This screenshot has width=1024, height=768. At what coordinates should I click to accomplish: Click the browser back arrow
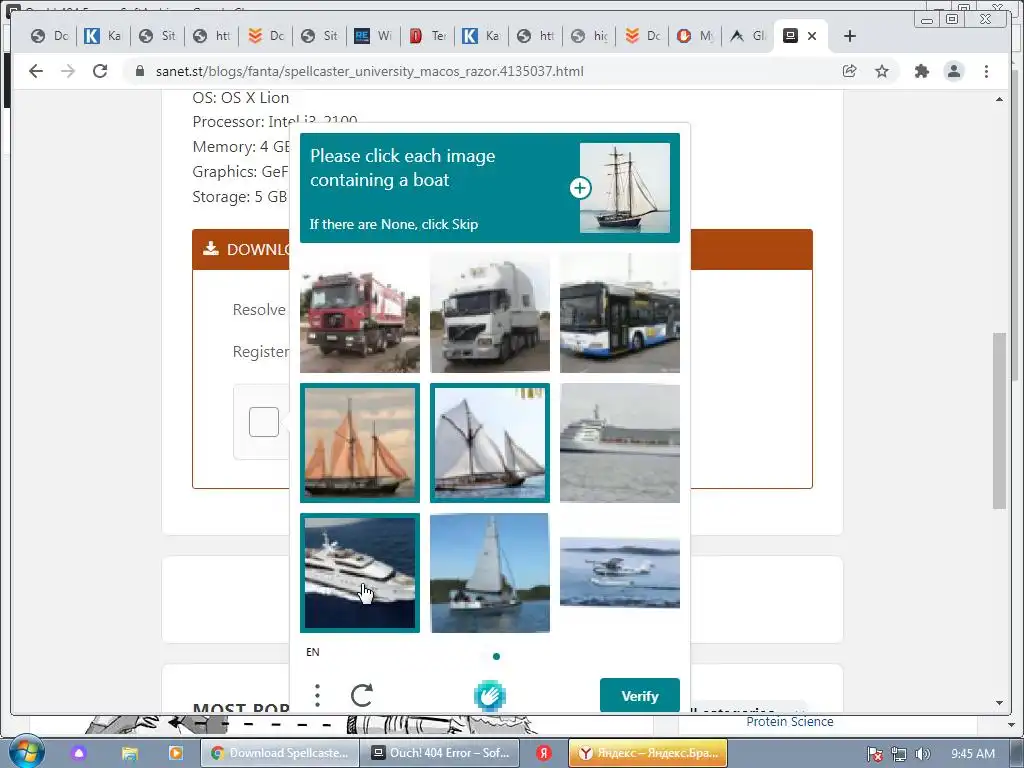point(36,71)
